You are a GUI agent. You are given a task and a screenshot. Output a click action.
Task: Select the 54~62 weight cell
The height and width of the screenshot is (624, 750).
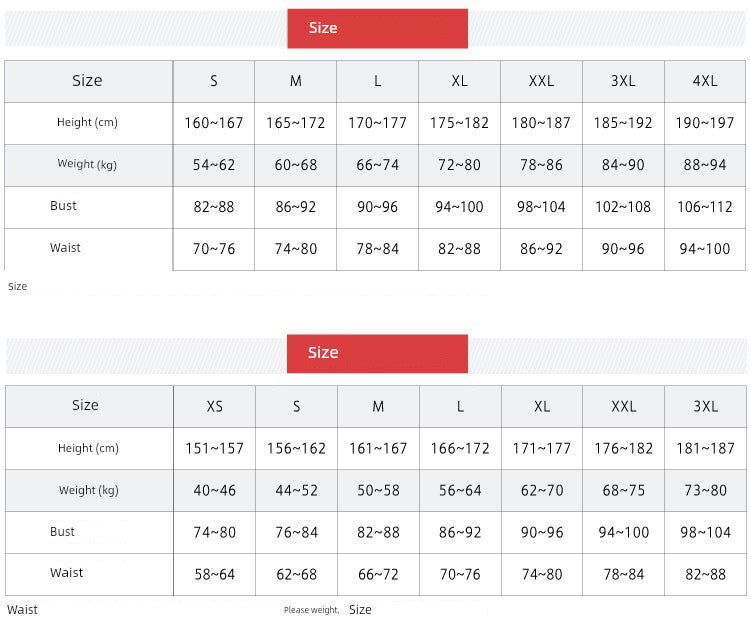(213, 165)
